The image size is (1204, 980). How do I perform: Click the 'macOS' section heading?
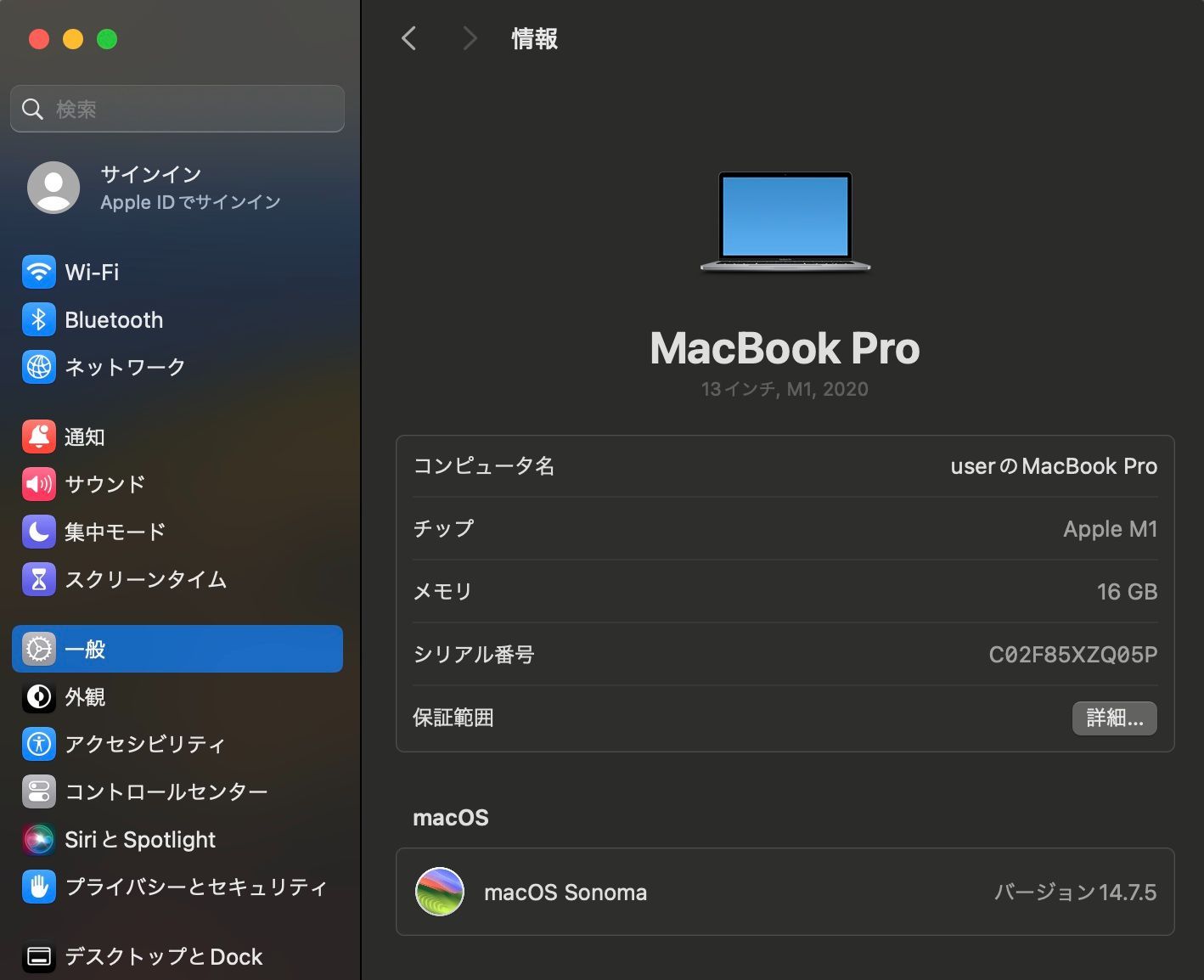click(x=451, y=818)
